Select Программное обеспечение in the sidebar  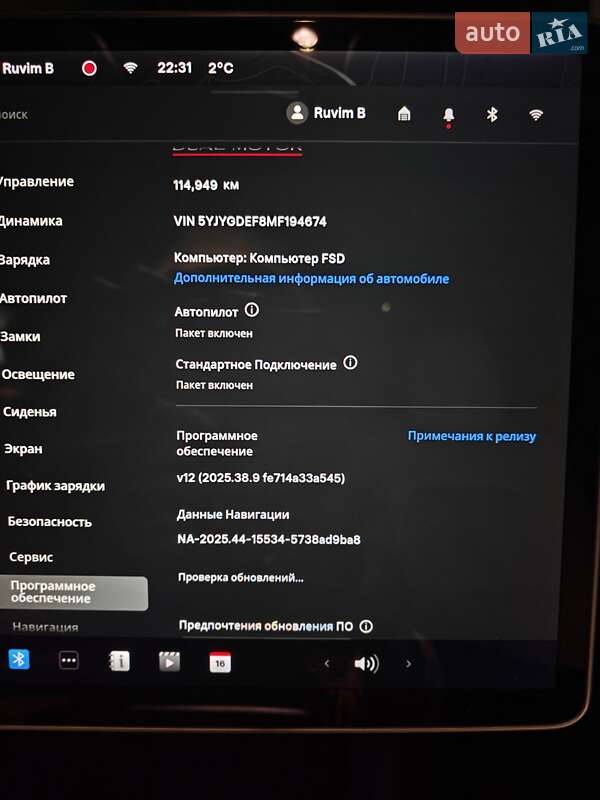[x=74, y=593]
